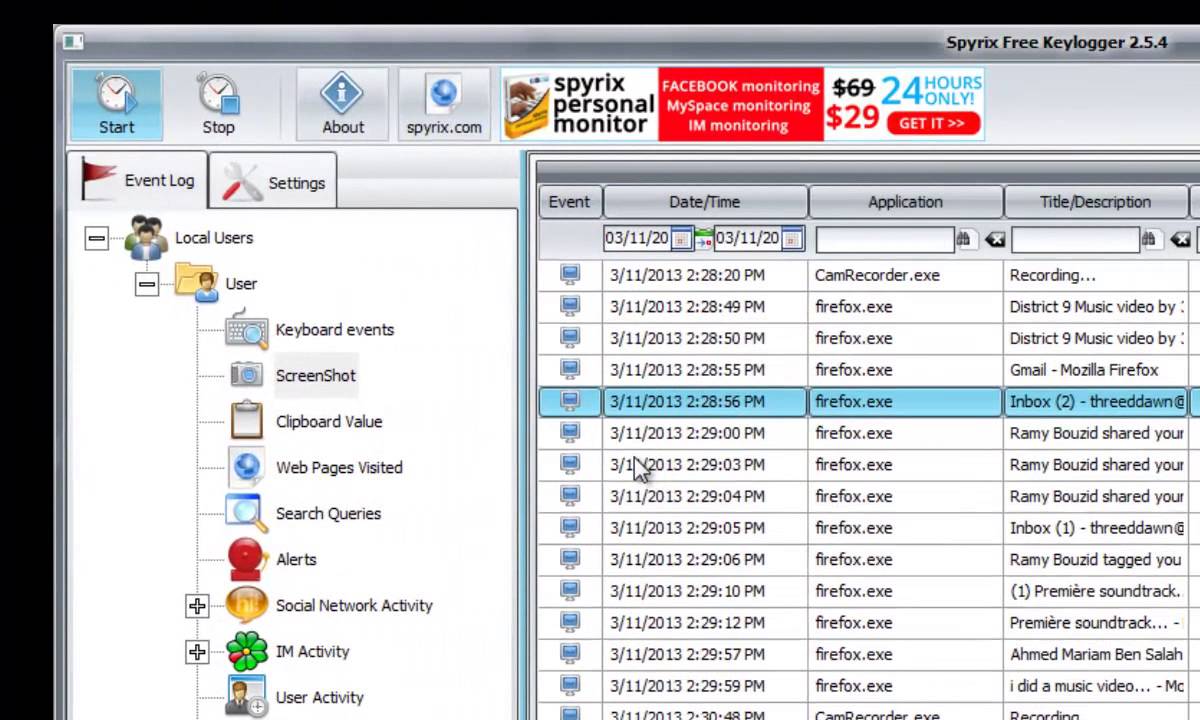
Task: Sort by the Date/Time column header
Action: click(x=705, y=202)
